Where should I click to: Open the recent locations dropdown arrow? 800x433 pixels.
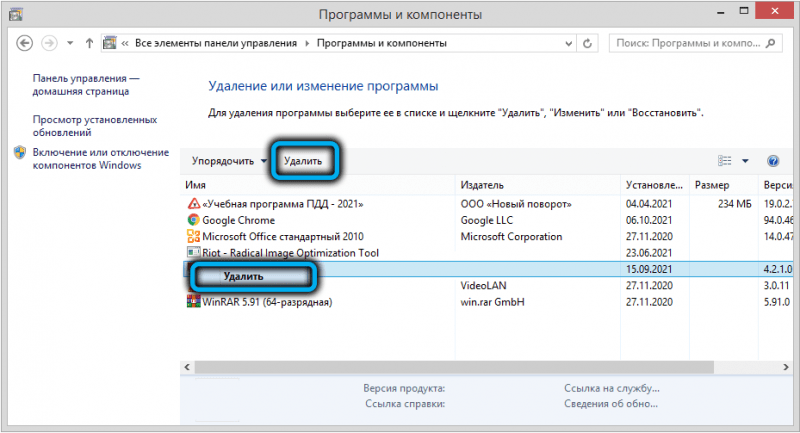coord(70,43)
